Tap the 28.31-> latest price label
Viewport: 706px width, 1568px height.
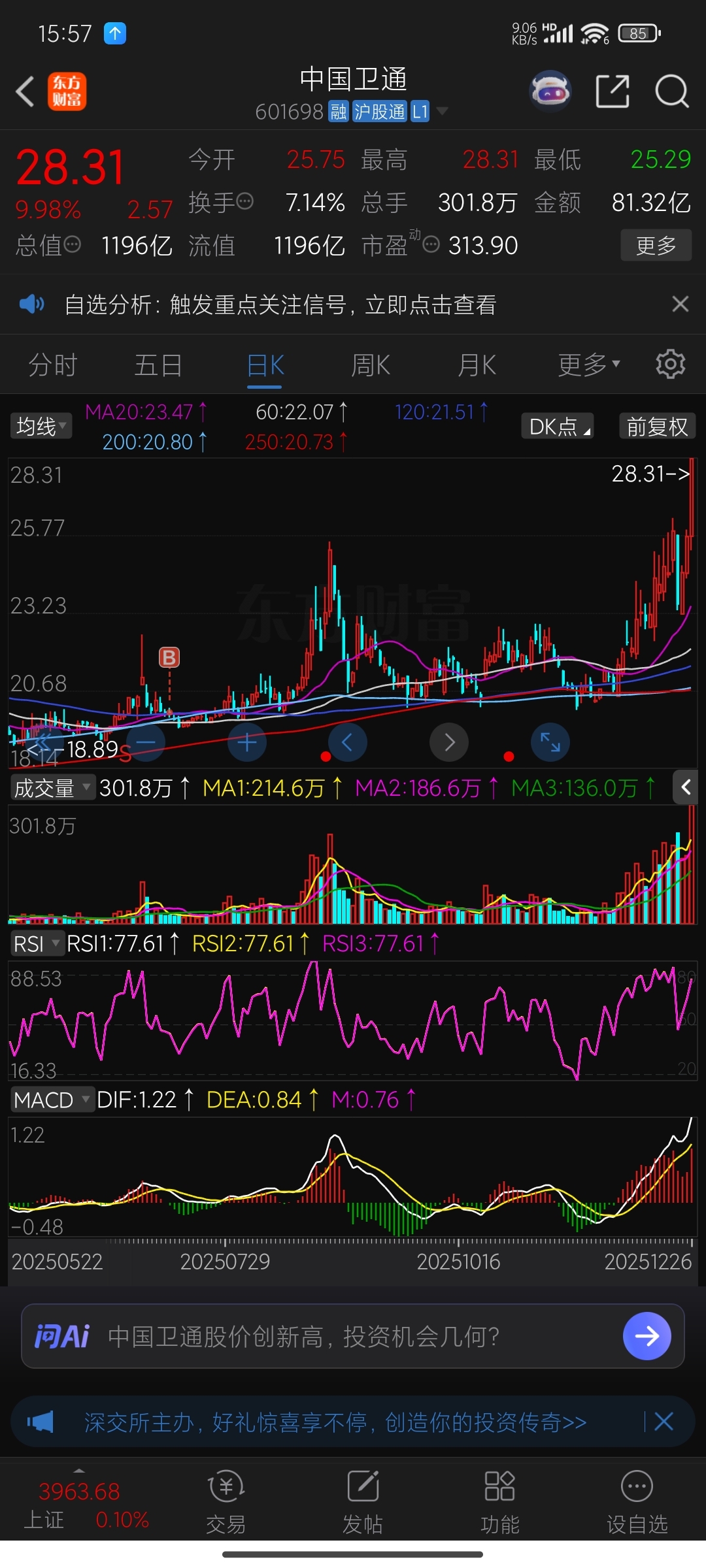650,473
